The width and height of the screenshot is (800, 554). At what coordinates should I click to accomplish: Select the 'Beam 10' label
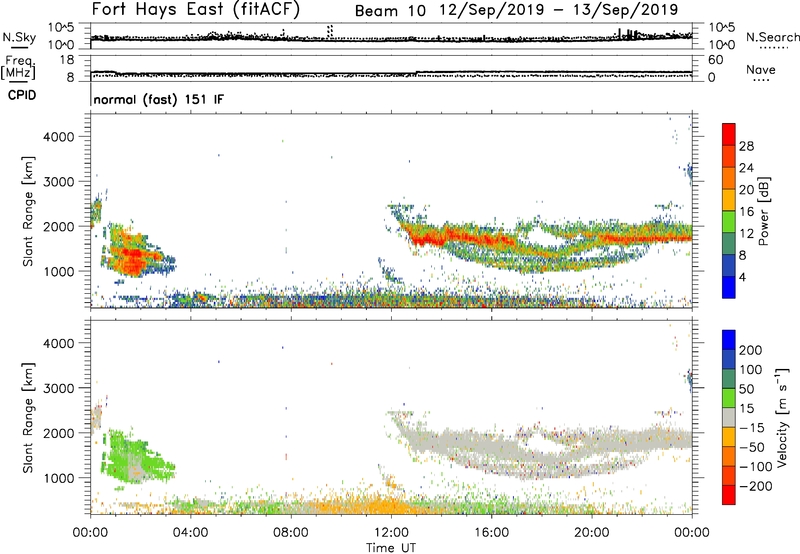[x=390, y=11]
